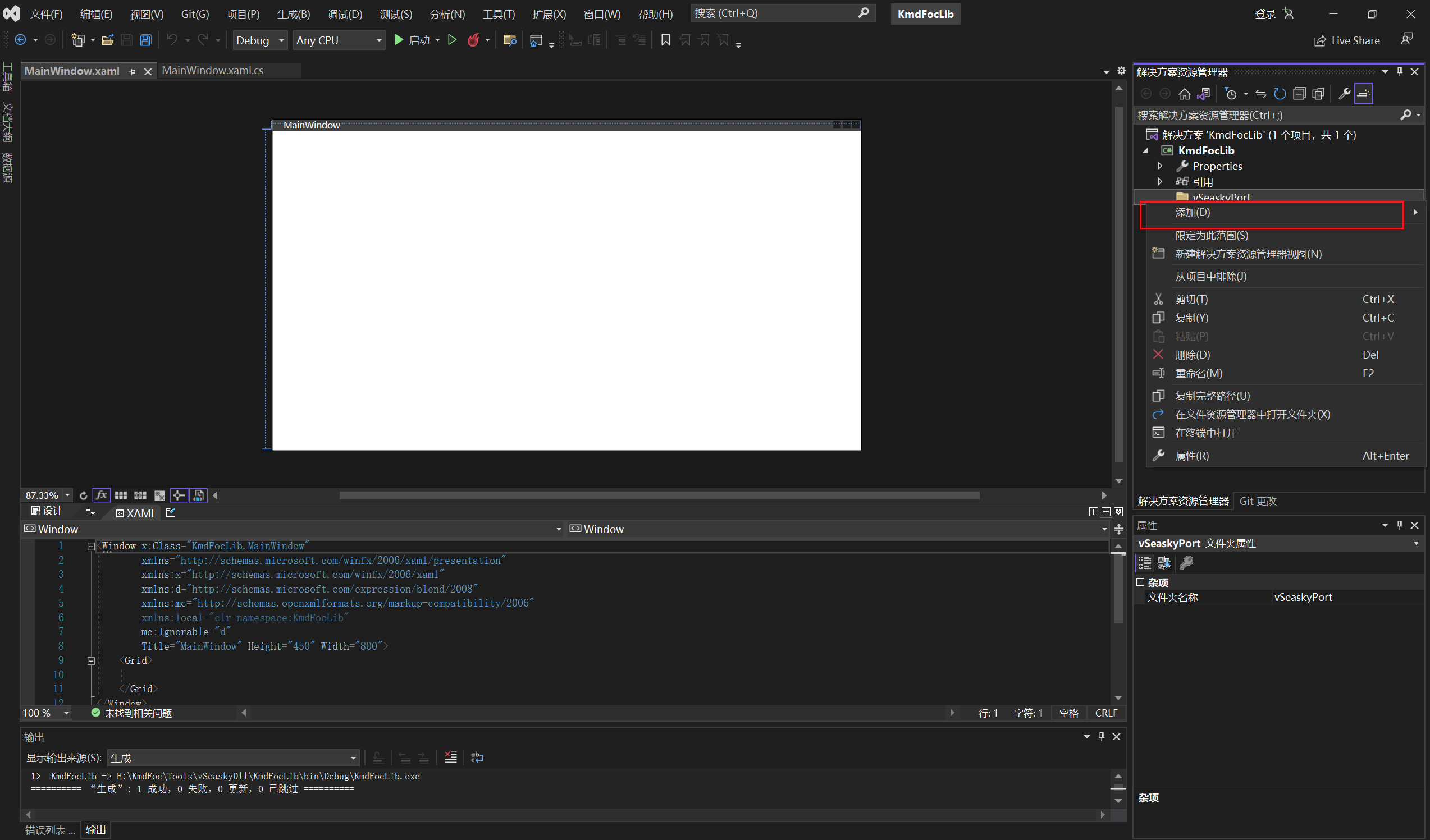Open the output source dropdown
1430x840 pixels.
233,758
